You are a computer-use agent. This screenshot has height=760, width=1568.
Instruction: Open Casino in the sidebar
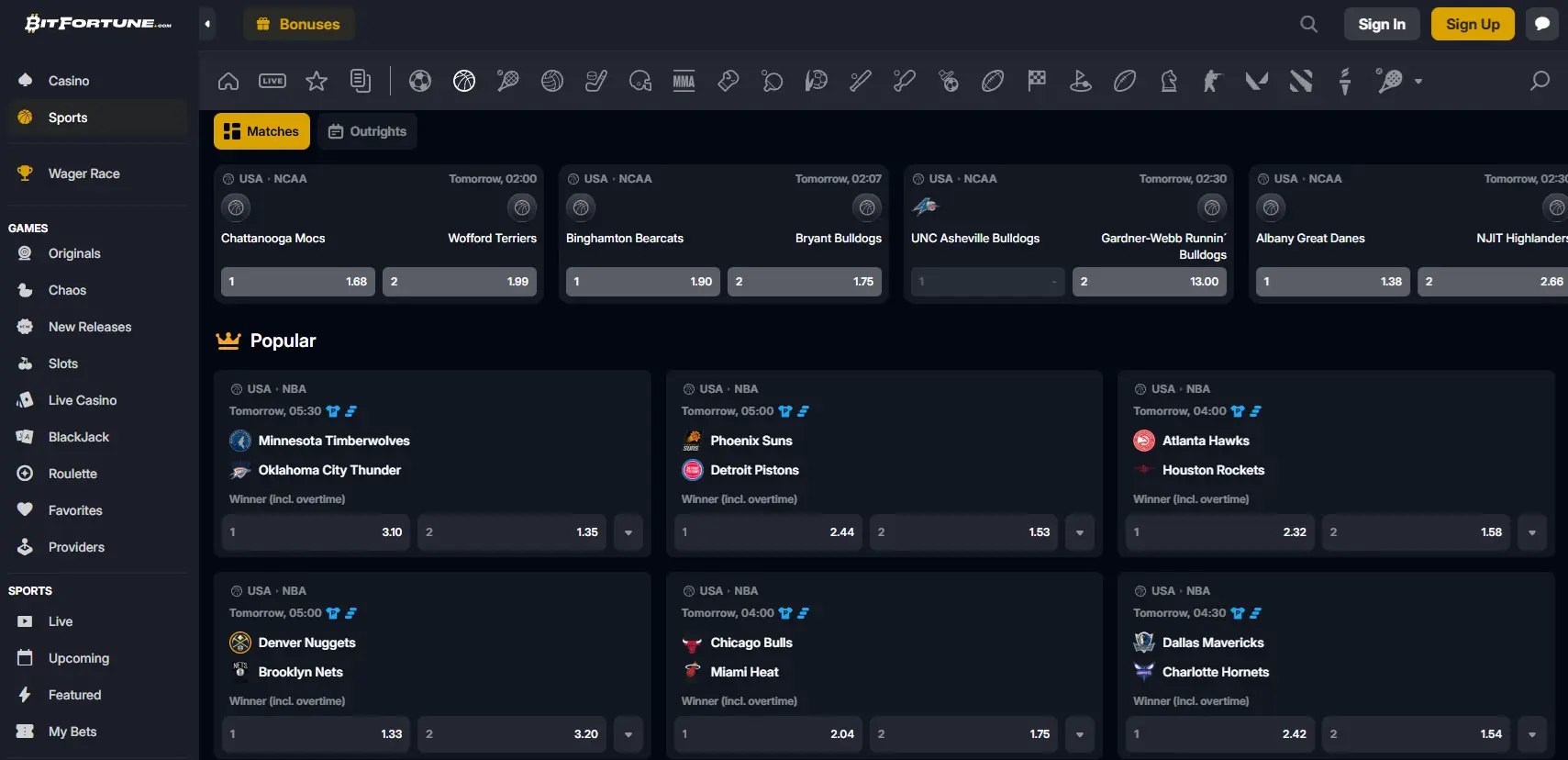click(x=97, y=81)
